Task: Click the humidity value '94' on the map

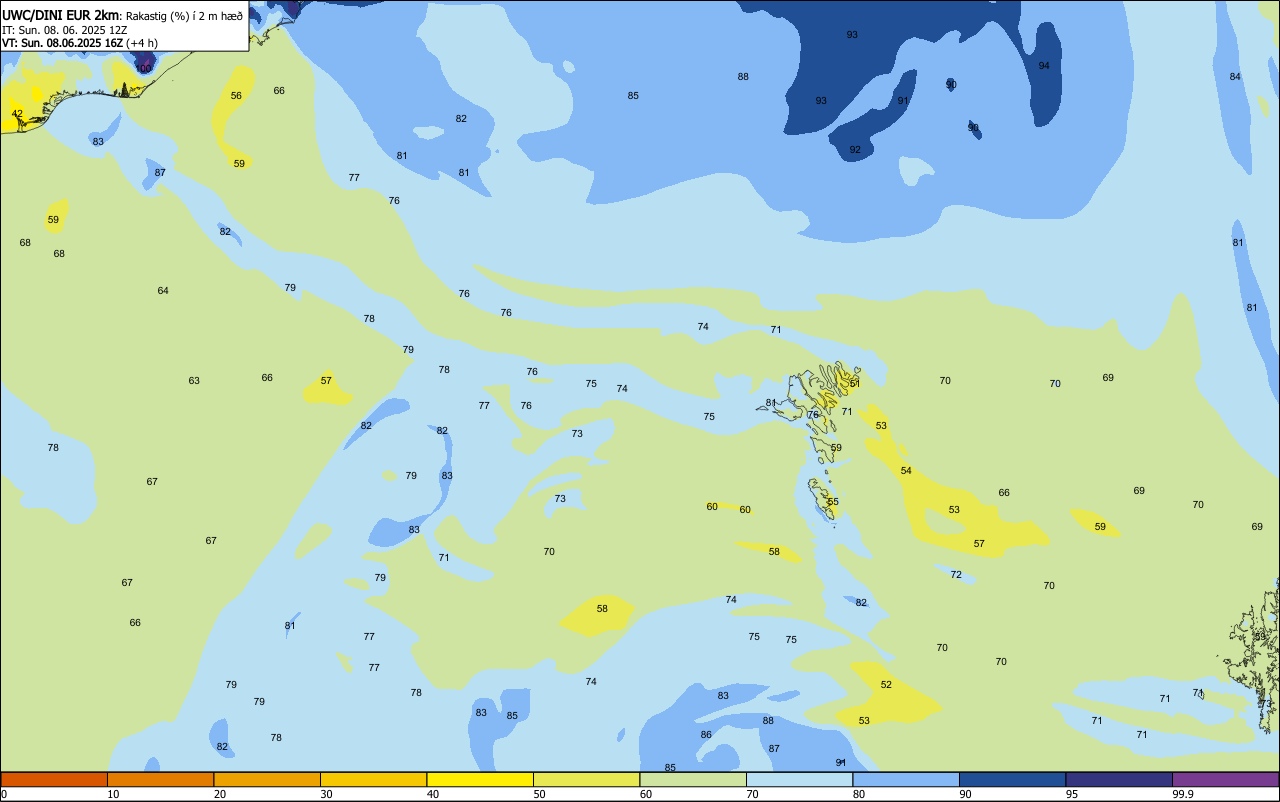Action: pos(1044,66)
